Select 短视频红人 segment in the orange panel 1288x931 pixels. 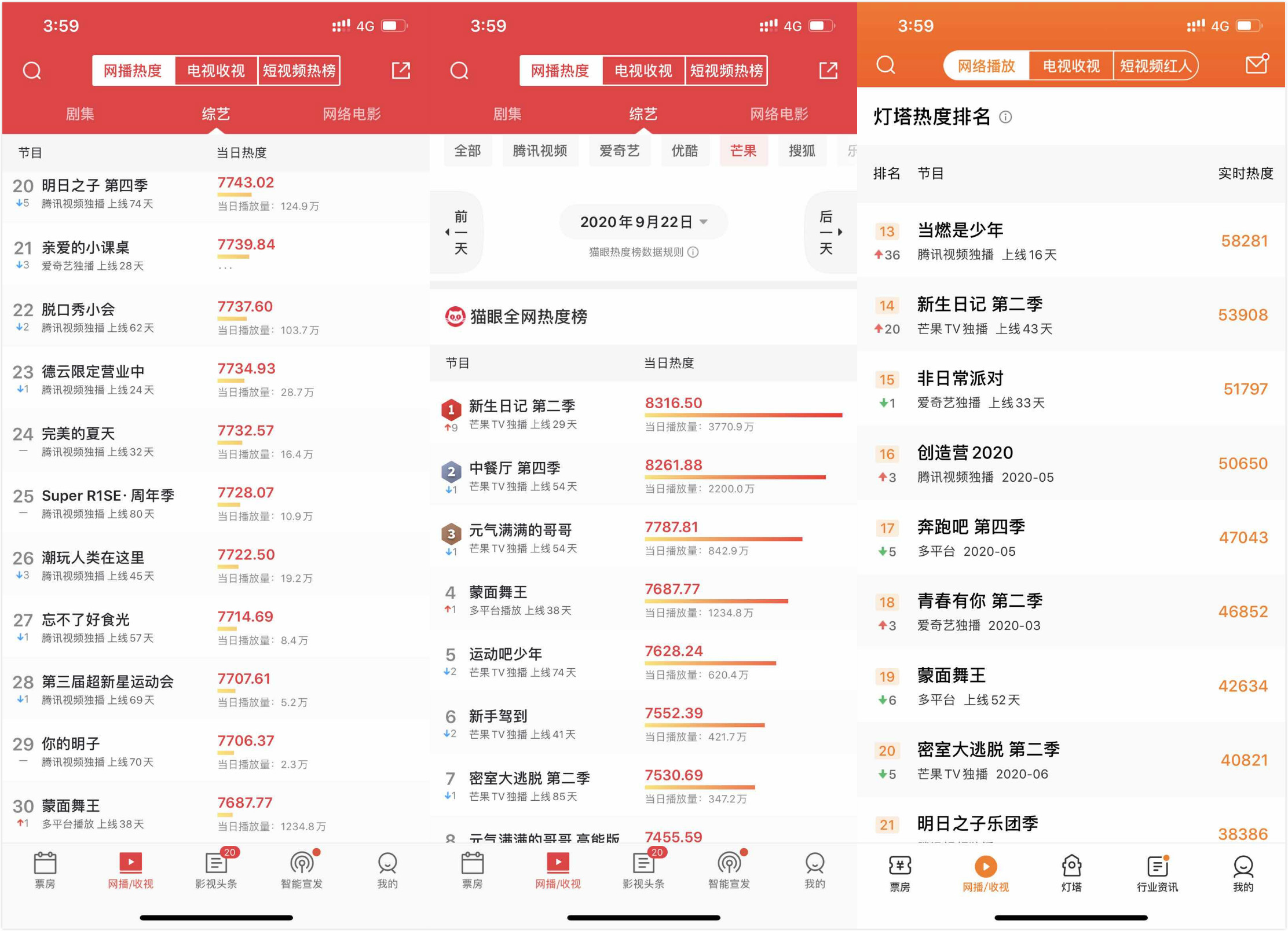pyautogui.click(x=1156, y=65)
